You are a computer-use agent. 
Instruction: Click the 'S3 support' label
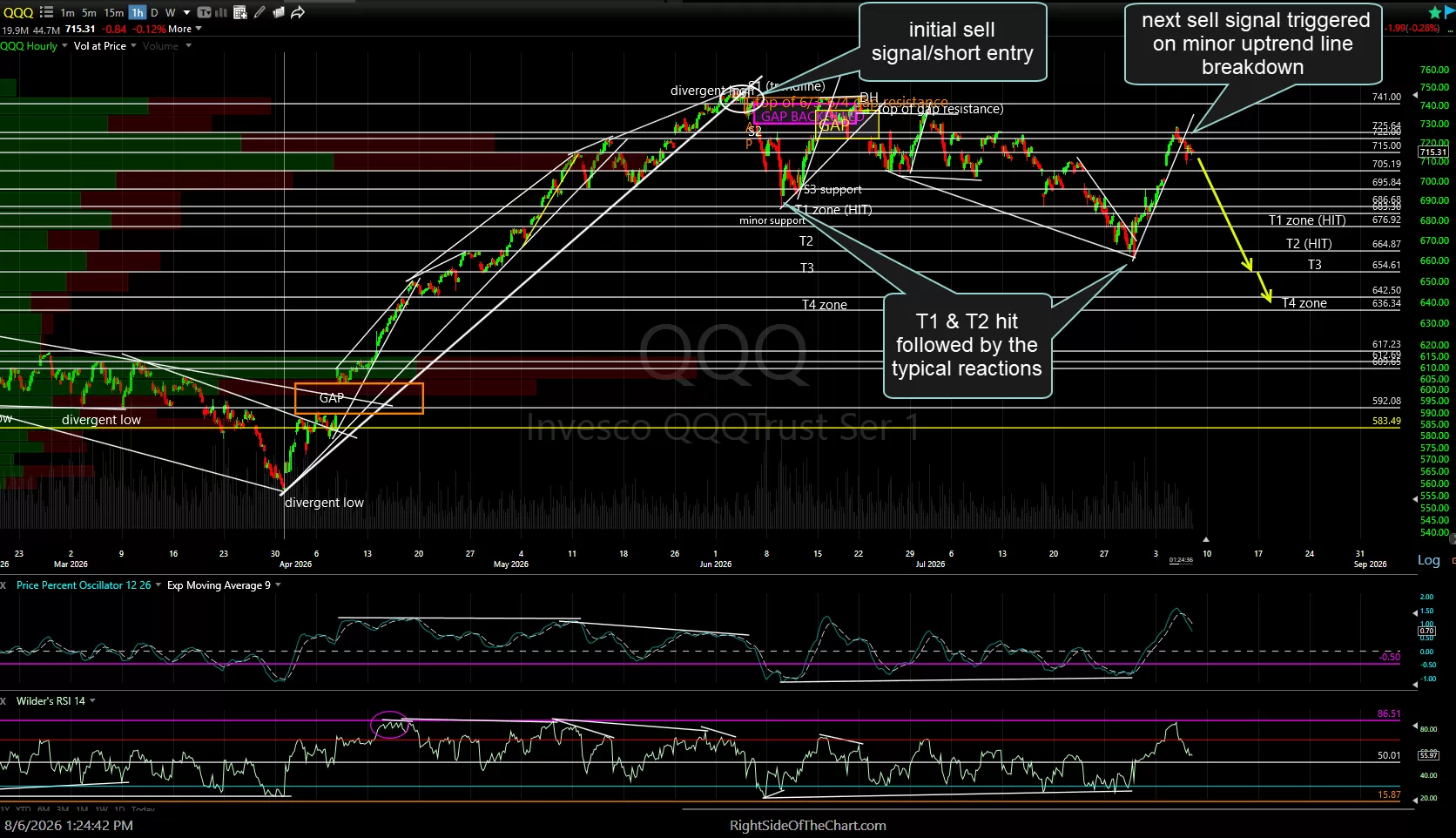click(x=832, y=190)
